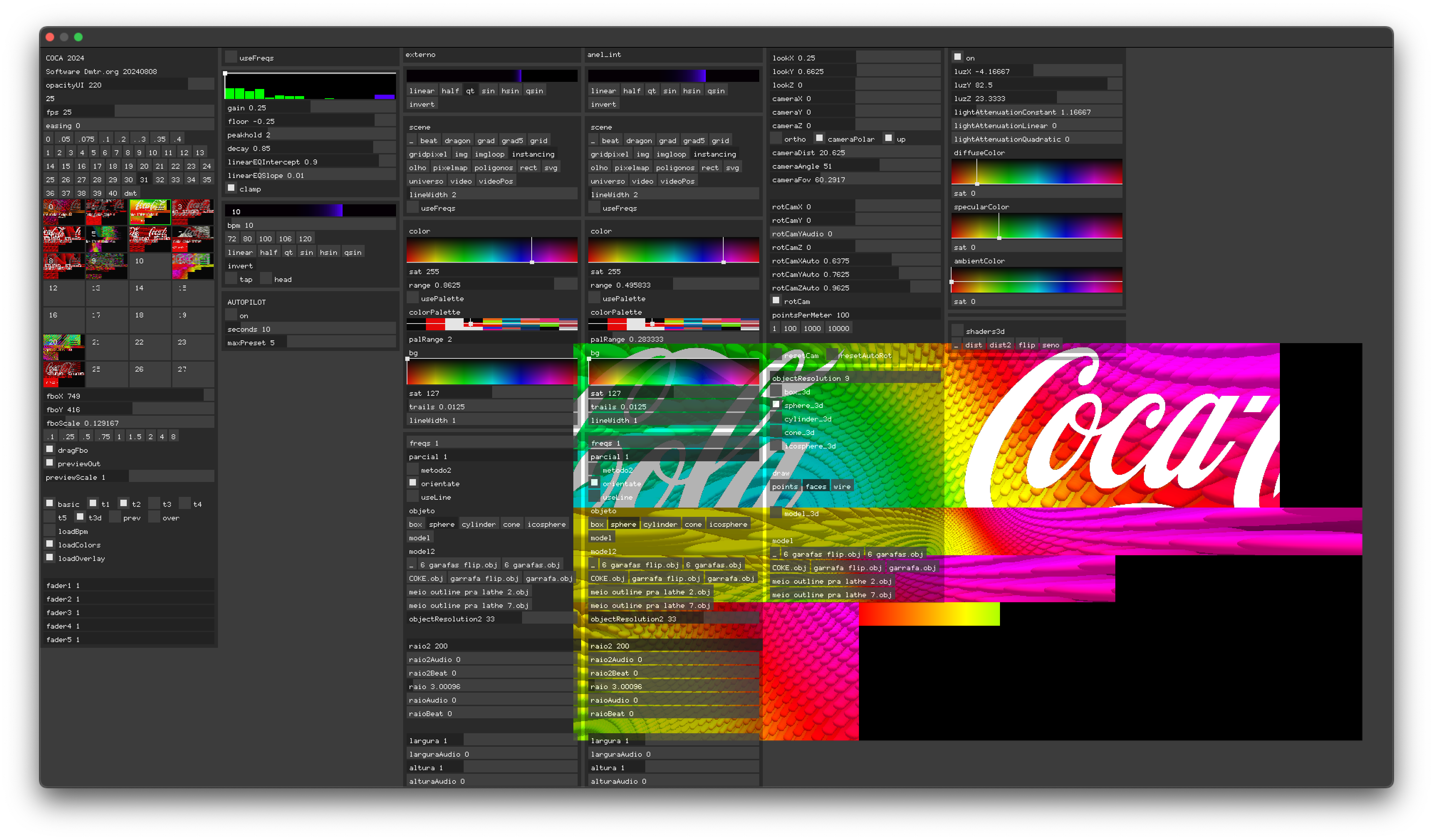The height and width of the screenshot is (840, 1433).
Task: Select garrafa.obj in externo model2 list
Action: (x=549, y=578)
